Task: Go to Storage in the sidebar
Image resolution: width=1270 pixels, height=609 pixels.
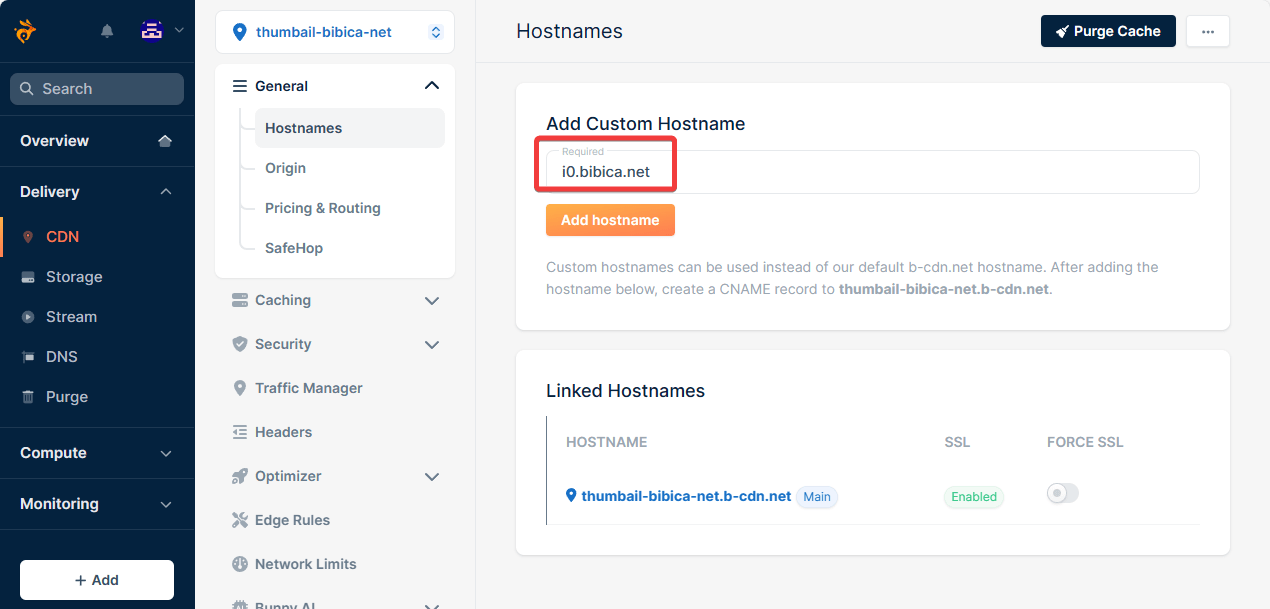Action: pos(74,277)
